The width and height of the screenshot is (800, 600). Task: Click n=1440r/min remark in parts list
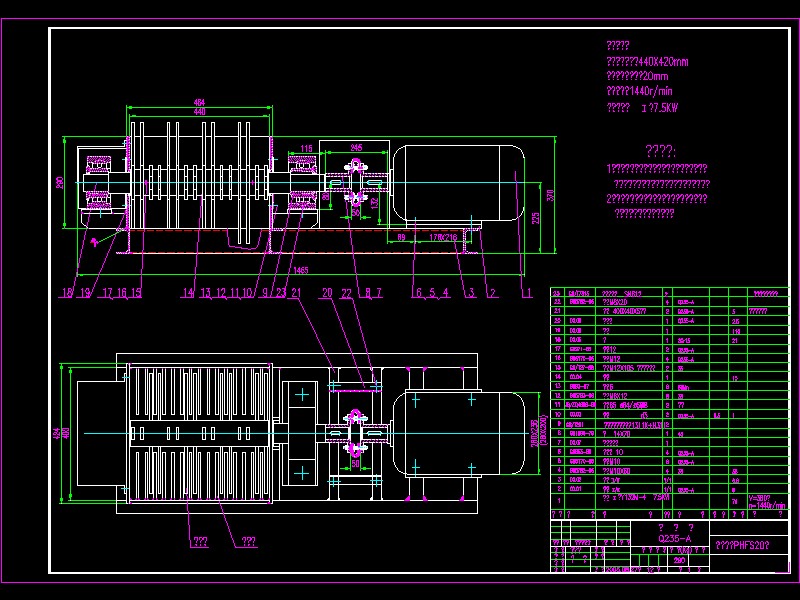tap(767, 506)
